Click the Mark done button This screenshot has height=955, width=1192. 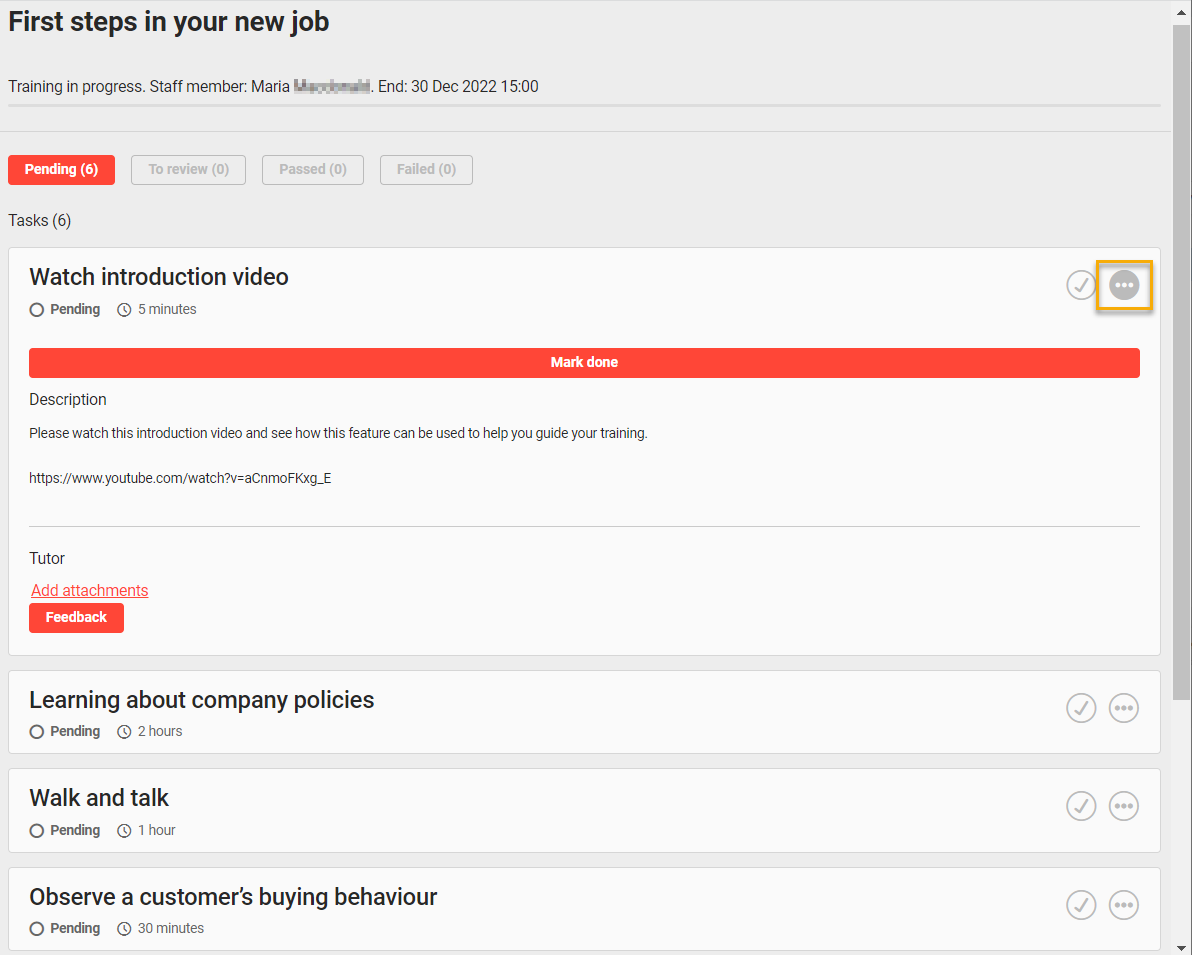pyautogui.click(x=584, y=362)
